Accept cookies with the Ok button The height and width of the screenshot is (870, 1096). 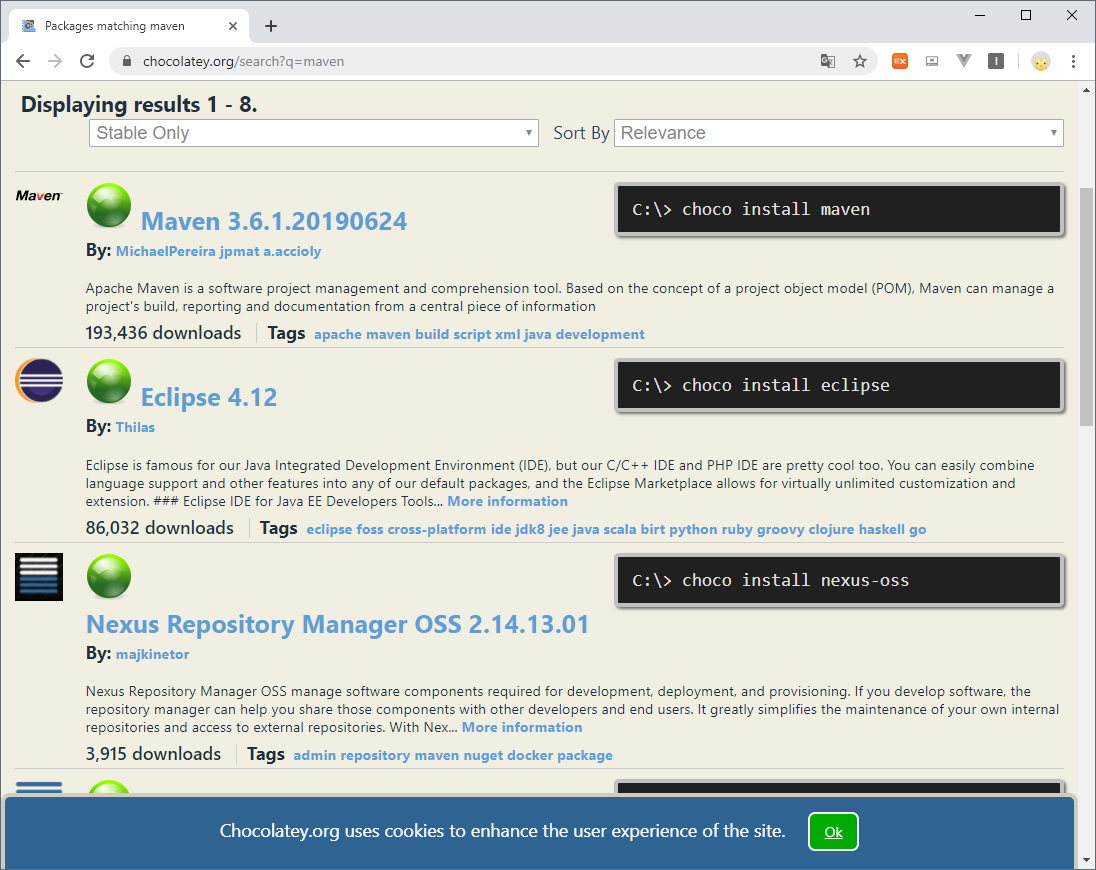coord(833,832)
